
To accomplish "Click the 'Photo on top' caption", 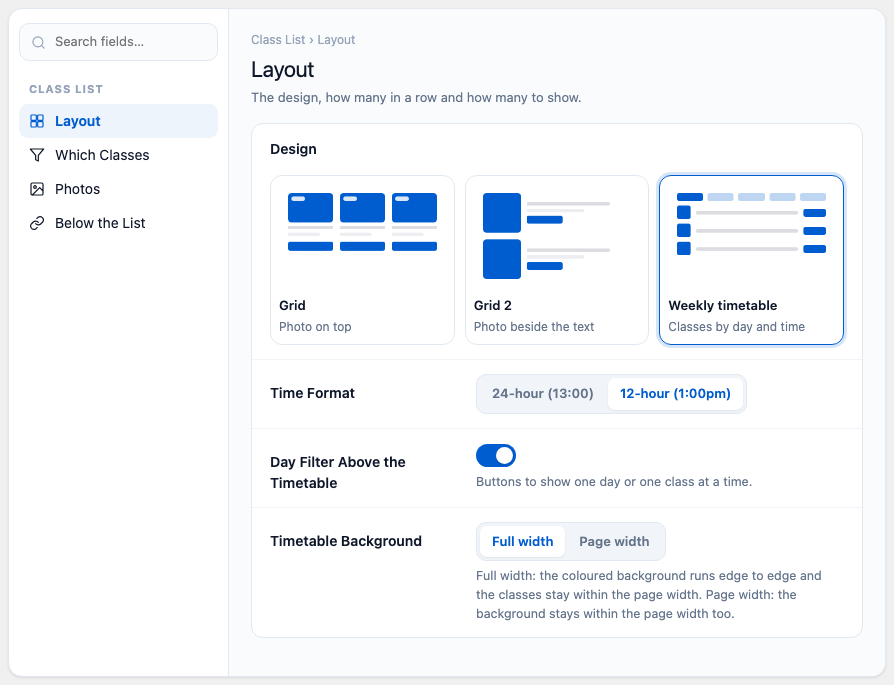I will tap(315, 327).
